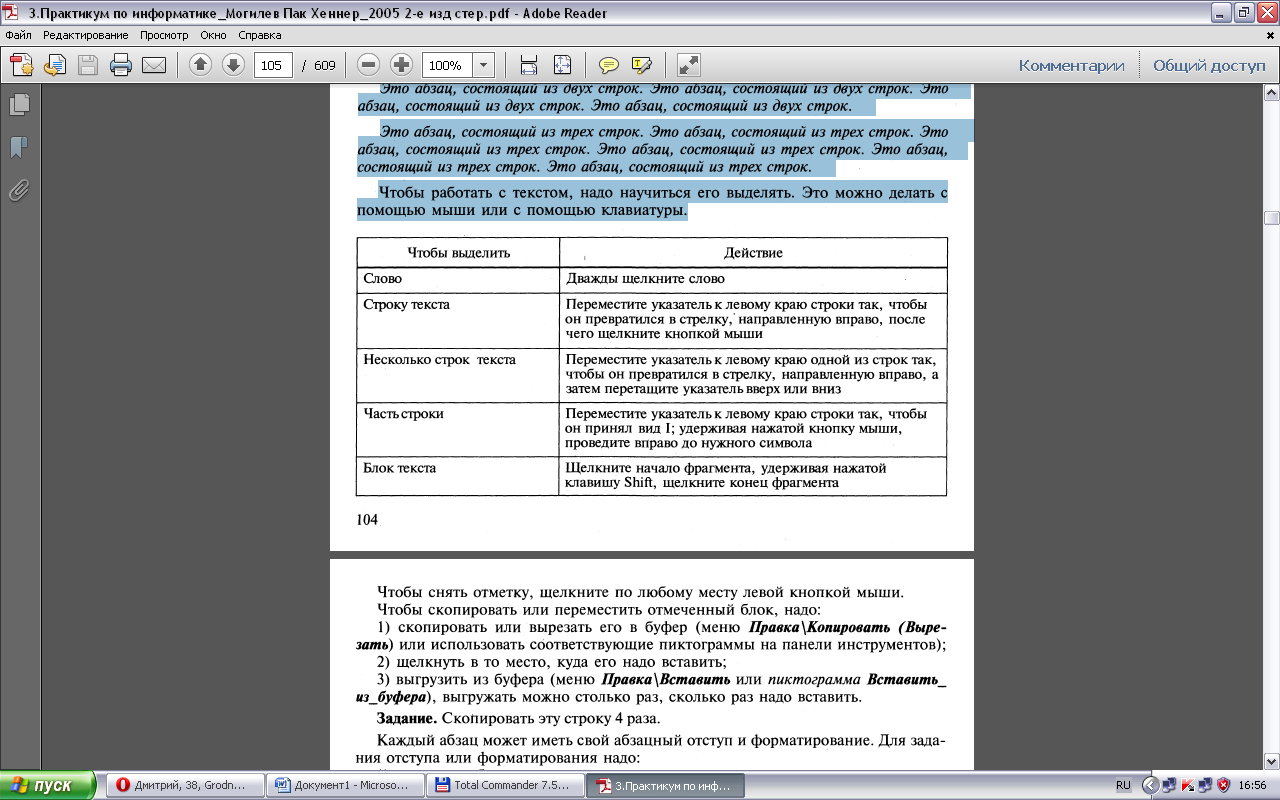Print the document with the printer icon

pos(121,65)
